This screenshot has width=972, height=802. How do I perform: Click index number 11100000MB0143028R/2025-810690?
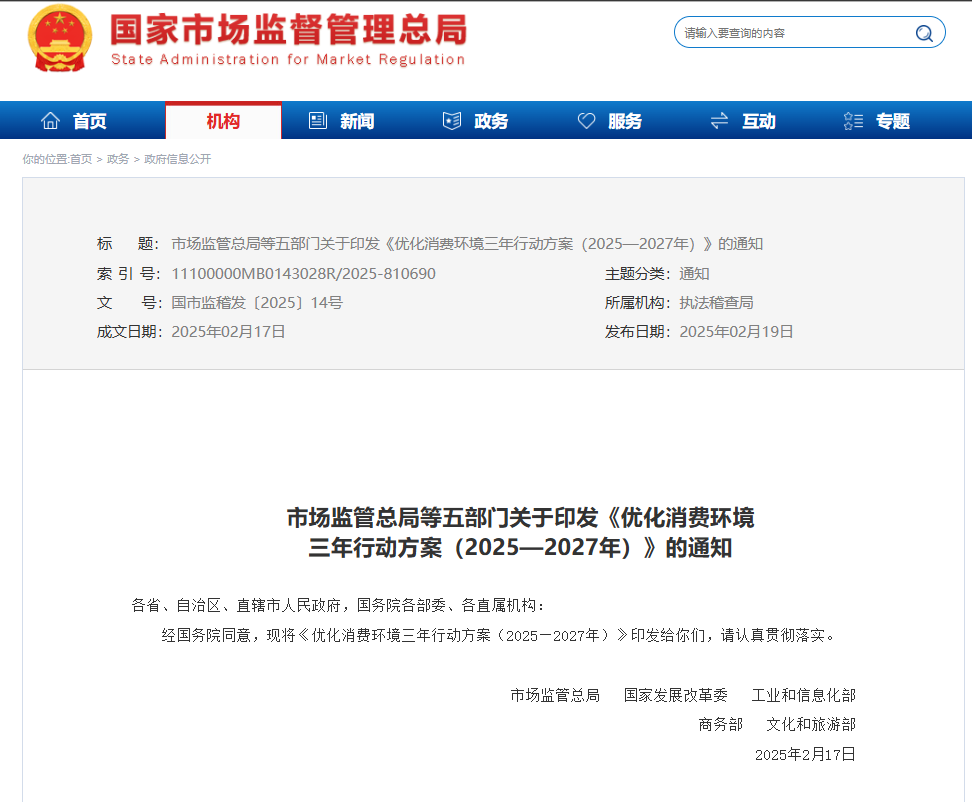303,274
